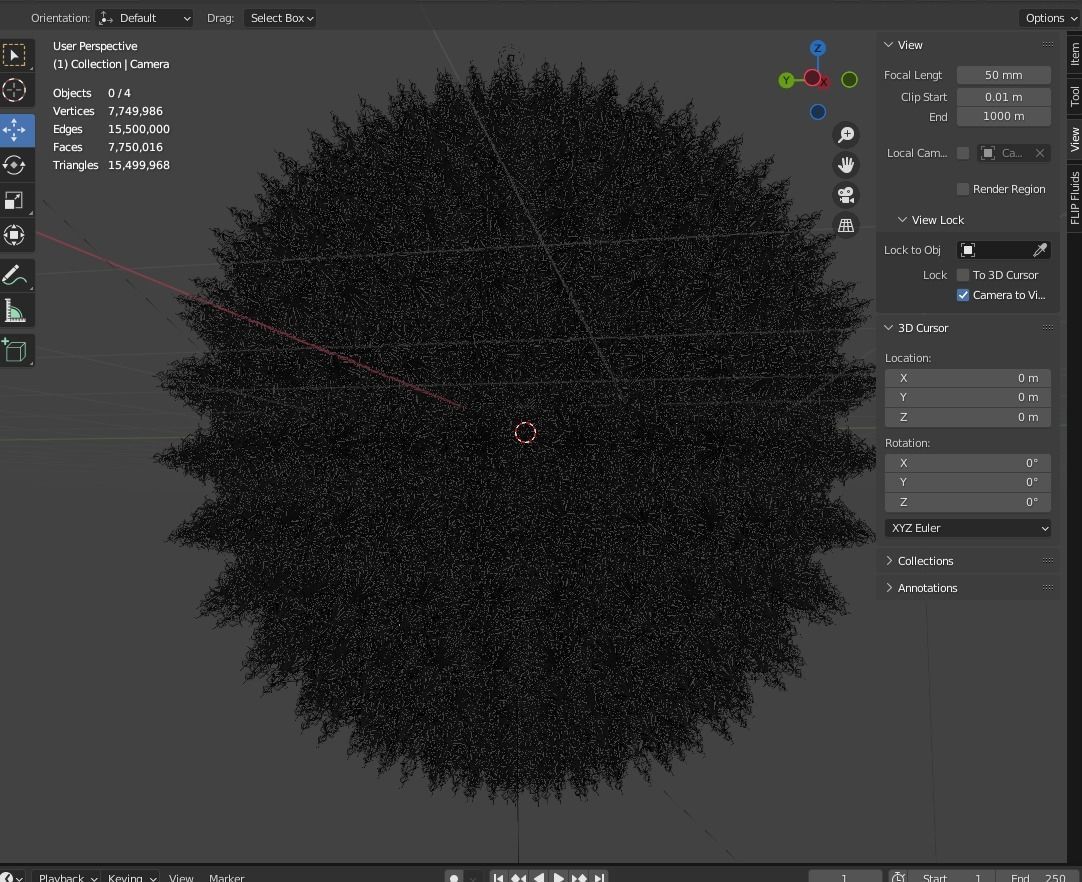Toggle camera view icon

coord(846,195)
